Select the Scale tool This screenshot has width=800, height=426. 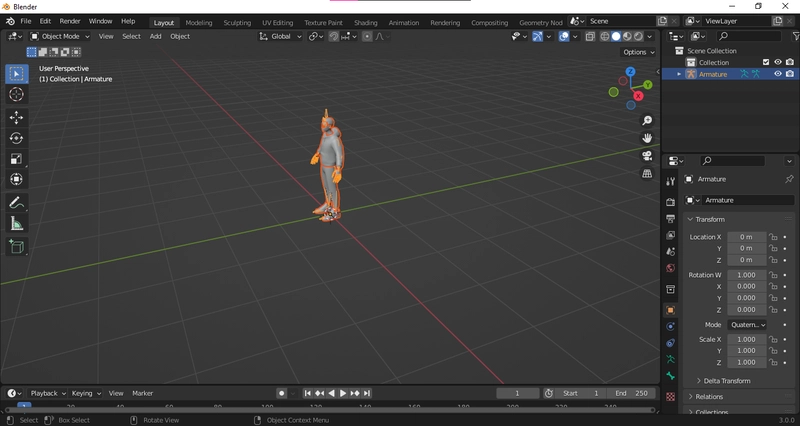click(x=16, y=159)
